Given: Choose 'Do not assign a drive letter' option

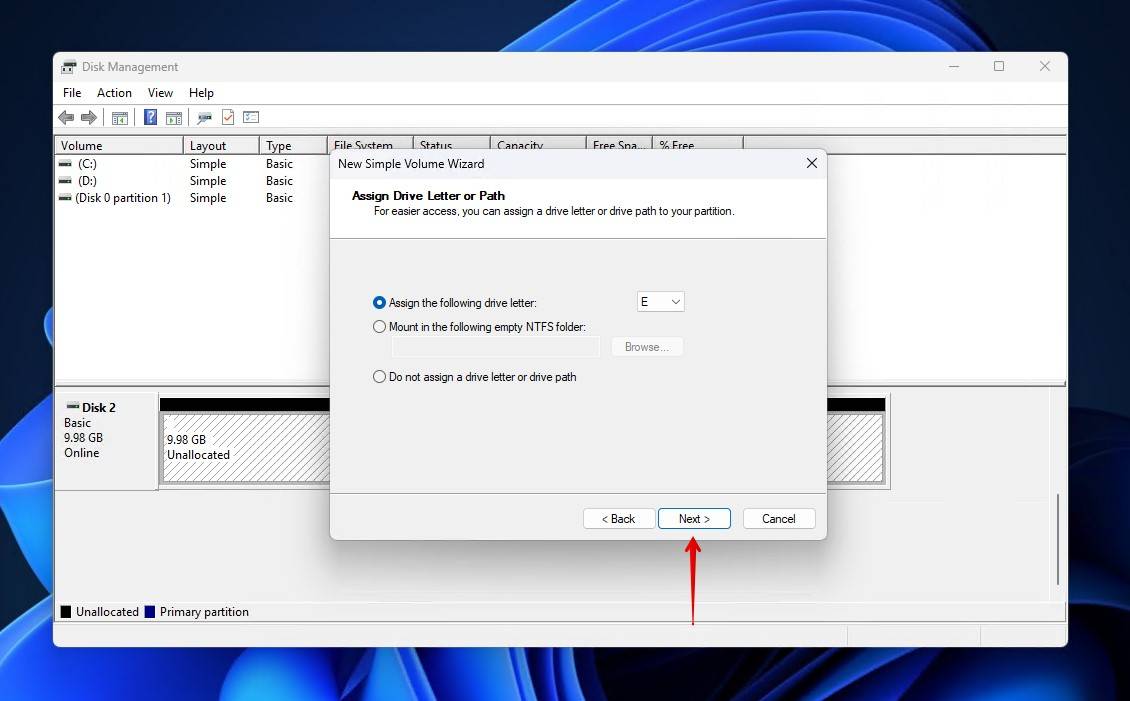Looking at the screenshot, I should tap(380, 377).
